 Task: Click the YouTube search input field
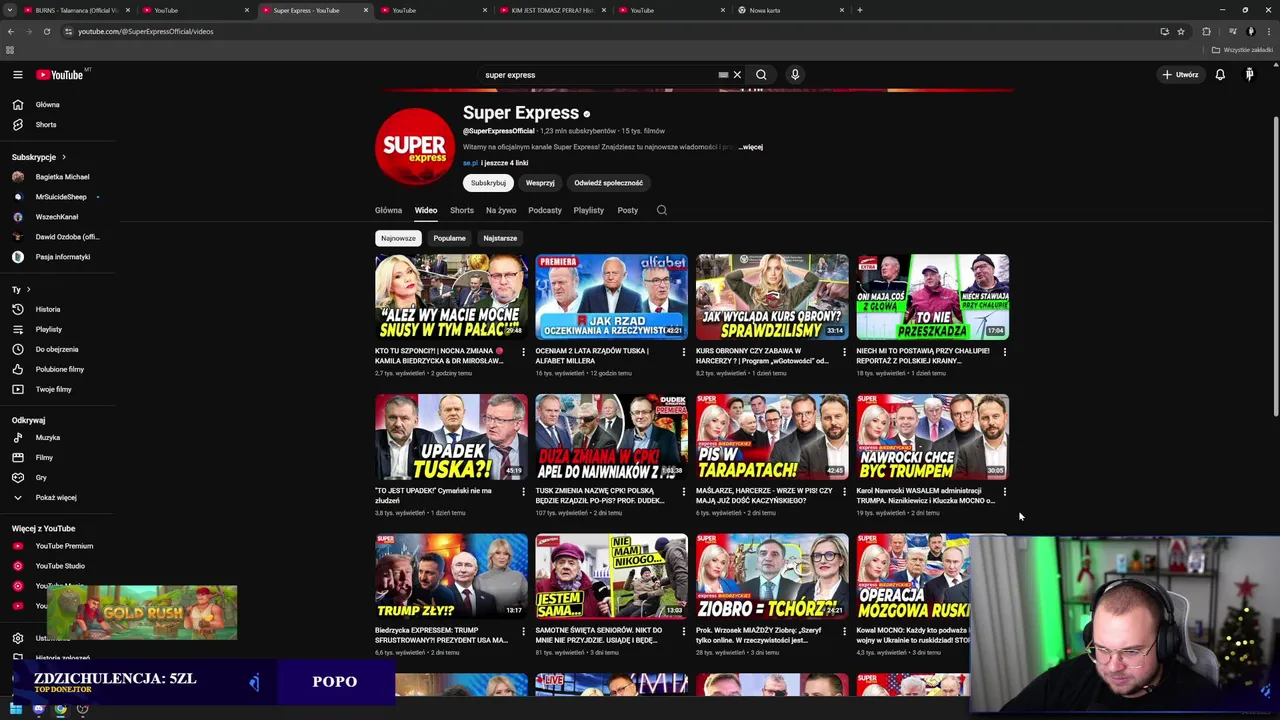pyautogui.click(x=600, y=75)
